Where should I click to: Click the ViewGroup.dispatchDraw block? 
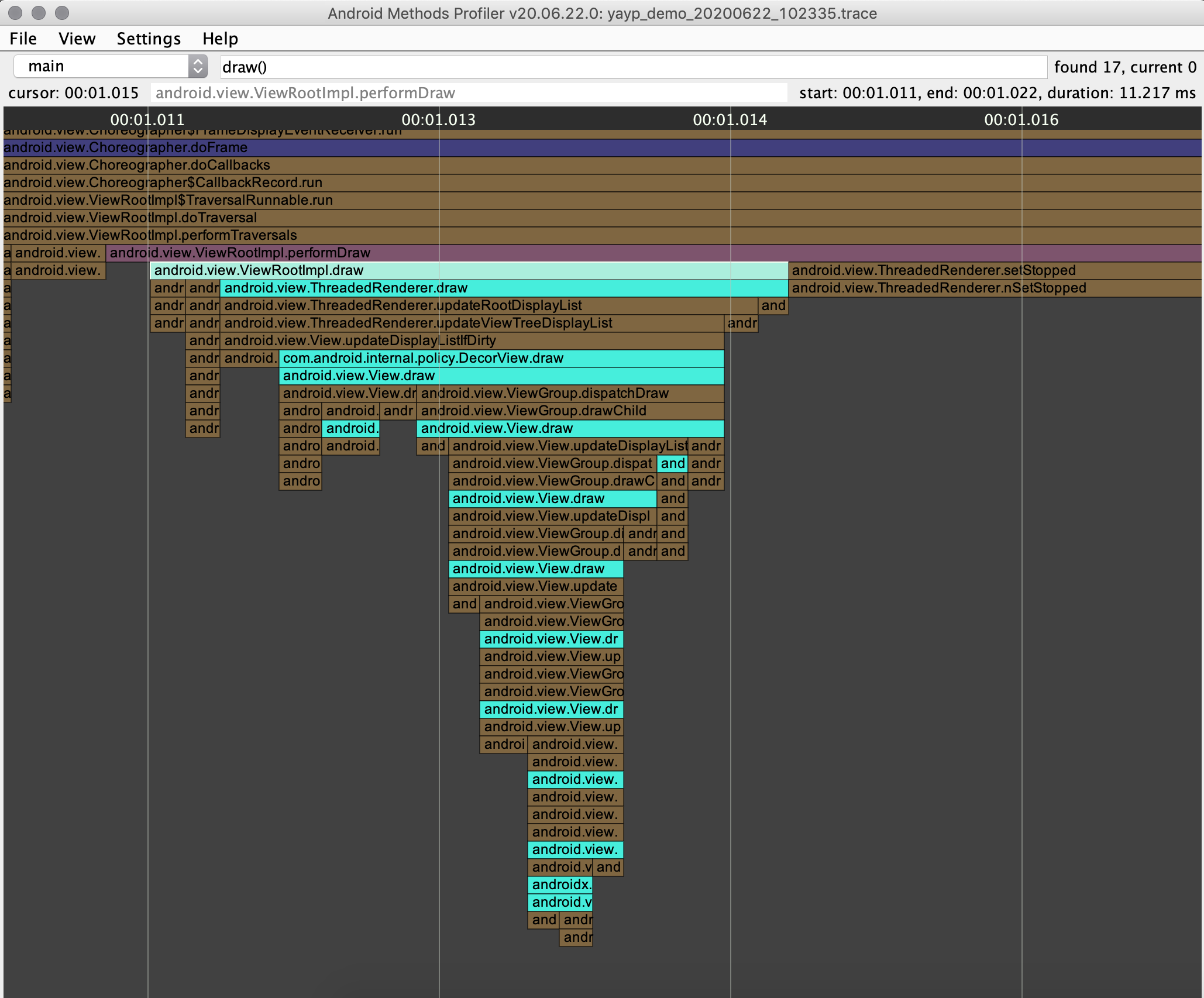click(570, 393)
